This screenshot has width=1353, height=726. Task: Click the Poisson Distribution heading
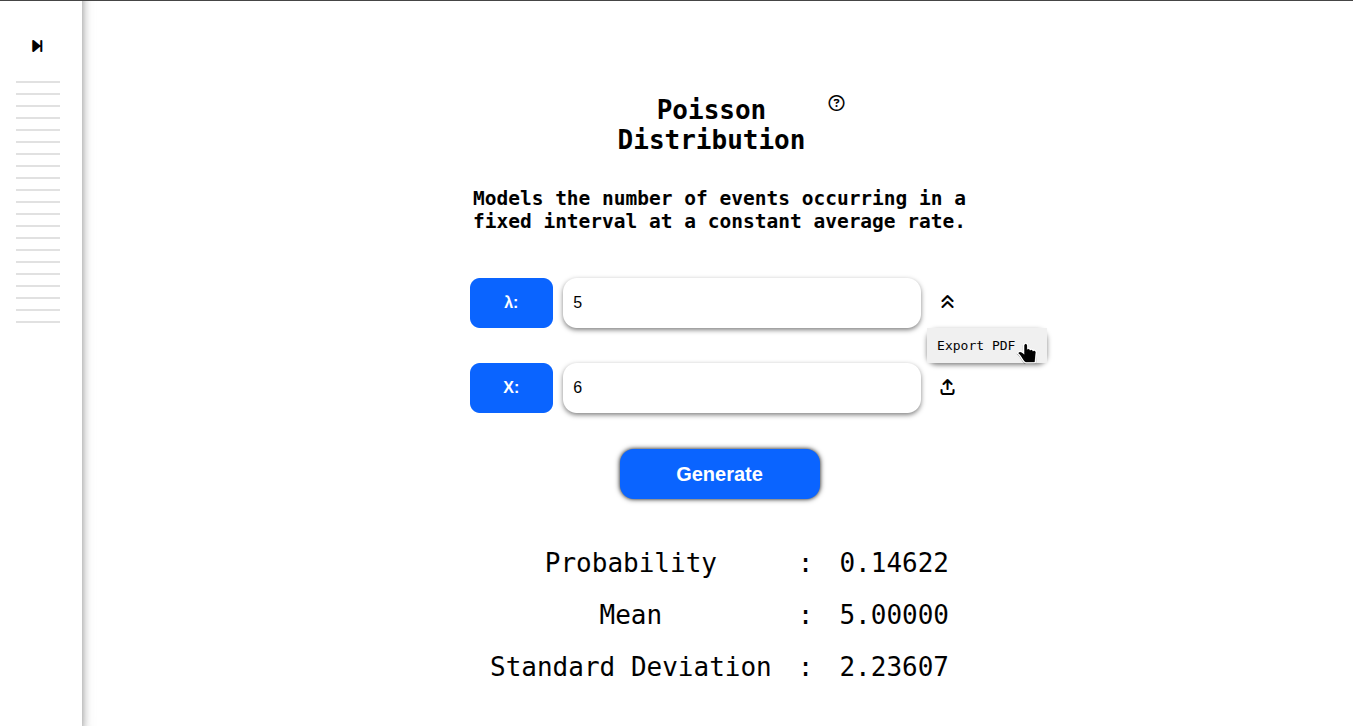(x=711, y=125)
